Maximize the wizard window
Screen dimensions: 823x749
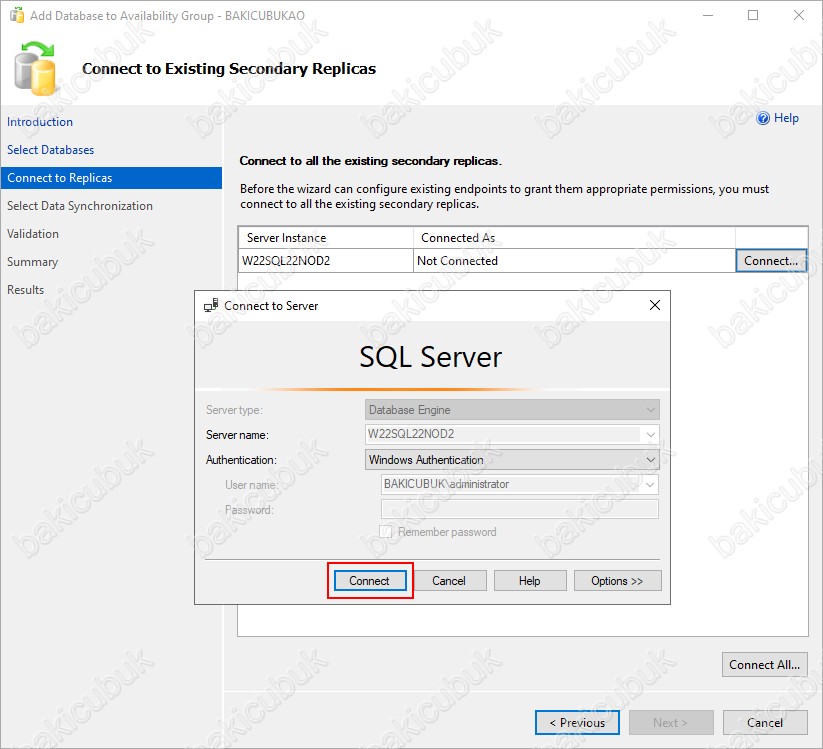pos(753,15)
